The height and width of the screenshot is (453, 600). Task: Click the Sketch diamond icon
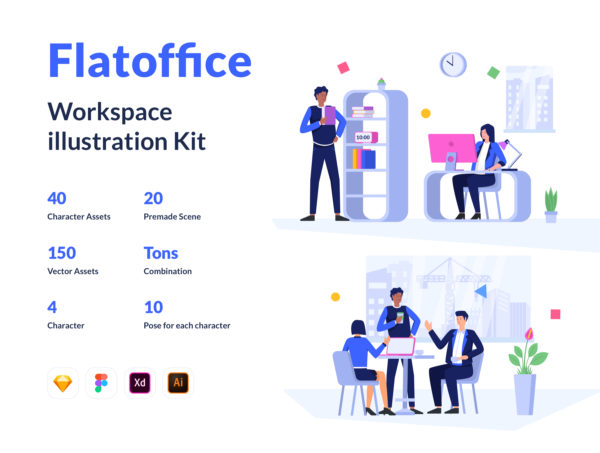(x=62, y=383)
